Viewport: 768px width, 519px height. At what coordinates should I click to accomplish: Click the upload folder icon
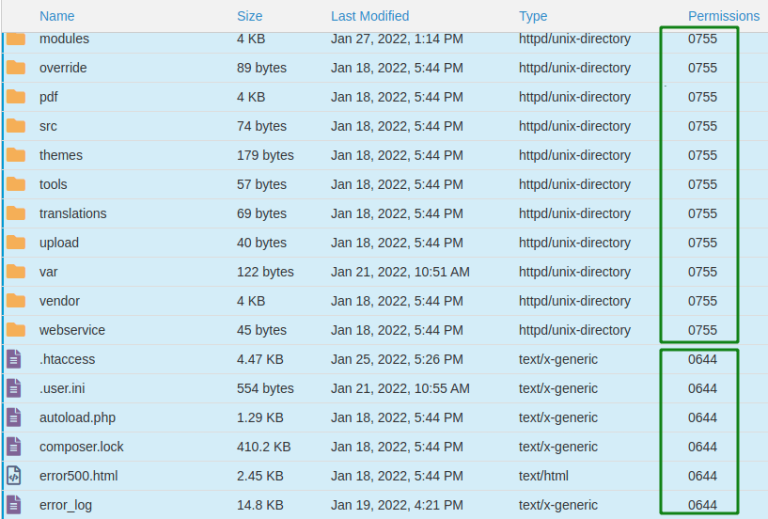(15, 243)
